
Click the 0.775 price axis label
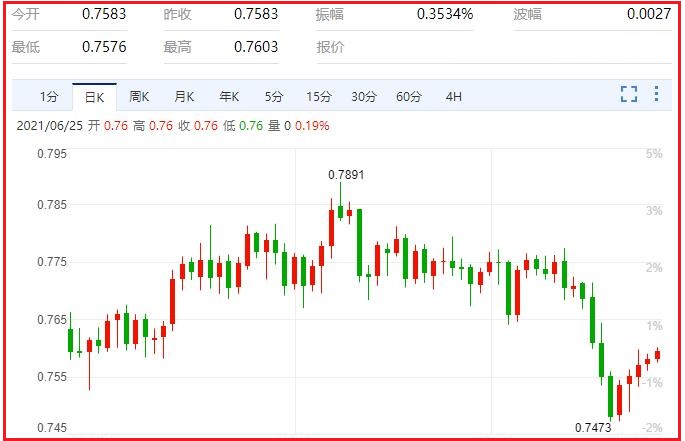[x=52, y=262]
